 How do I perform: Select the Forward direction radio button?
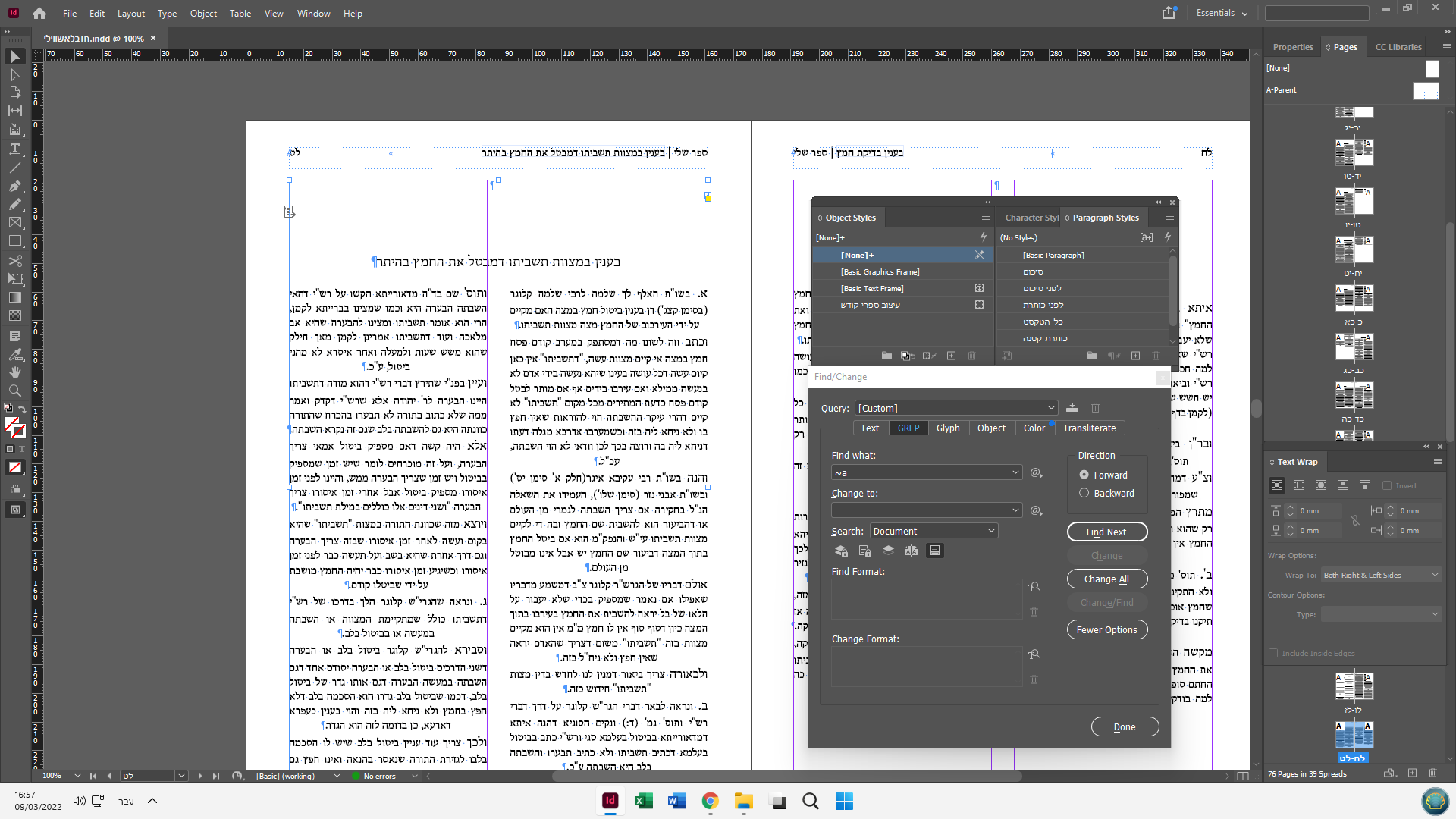(1084, 475)
